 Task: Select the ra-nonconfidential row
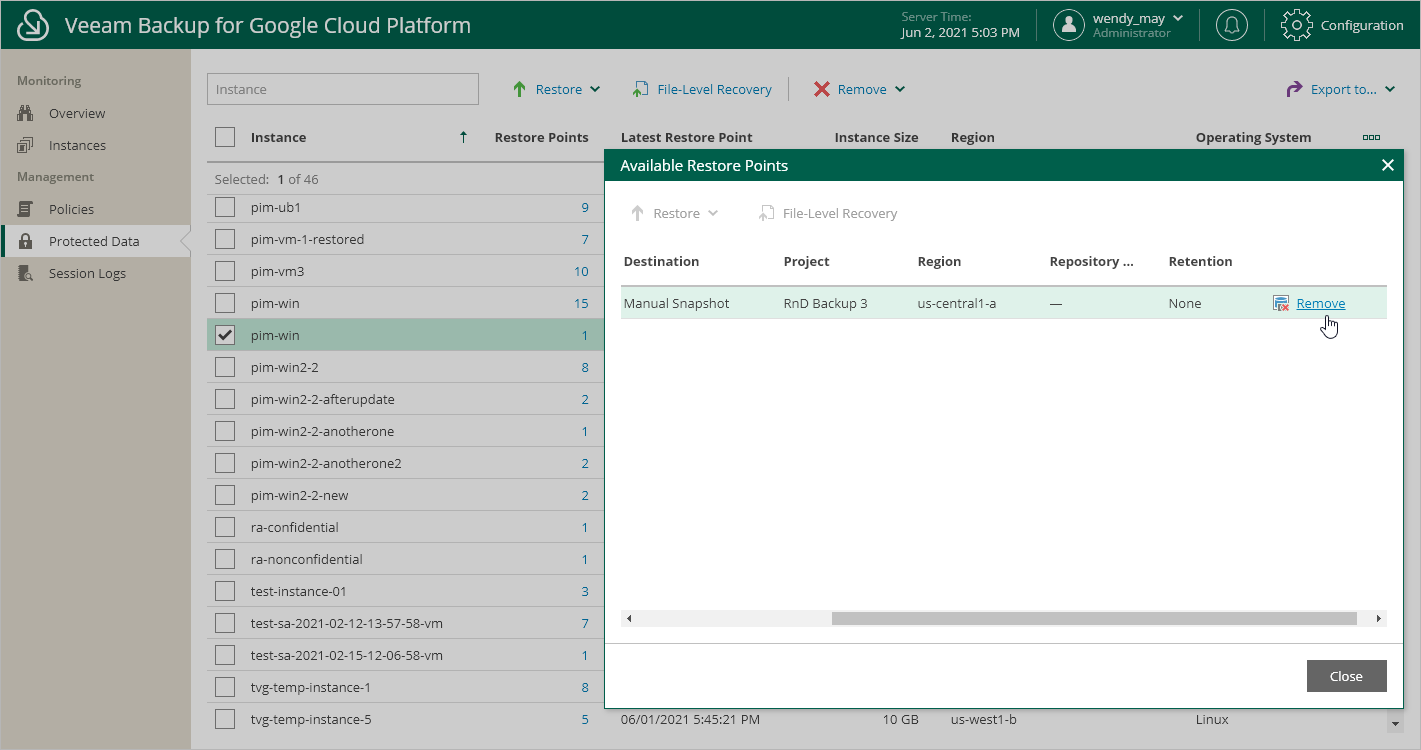(x=405, y=559)
